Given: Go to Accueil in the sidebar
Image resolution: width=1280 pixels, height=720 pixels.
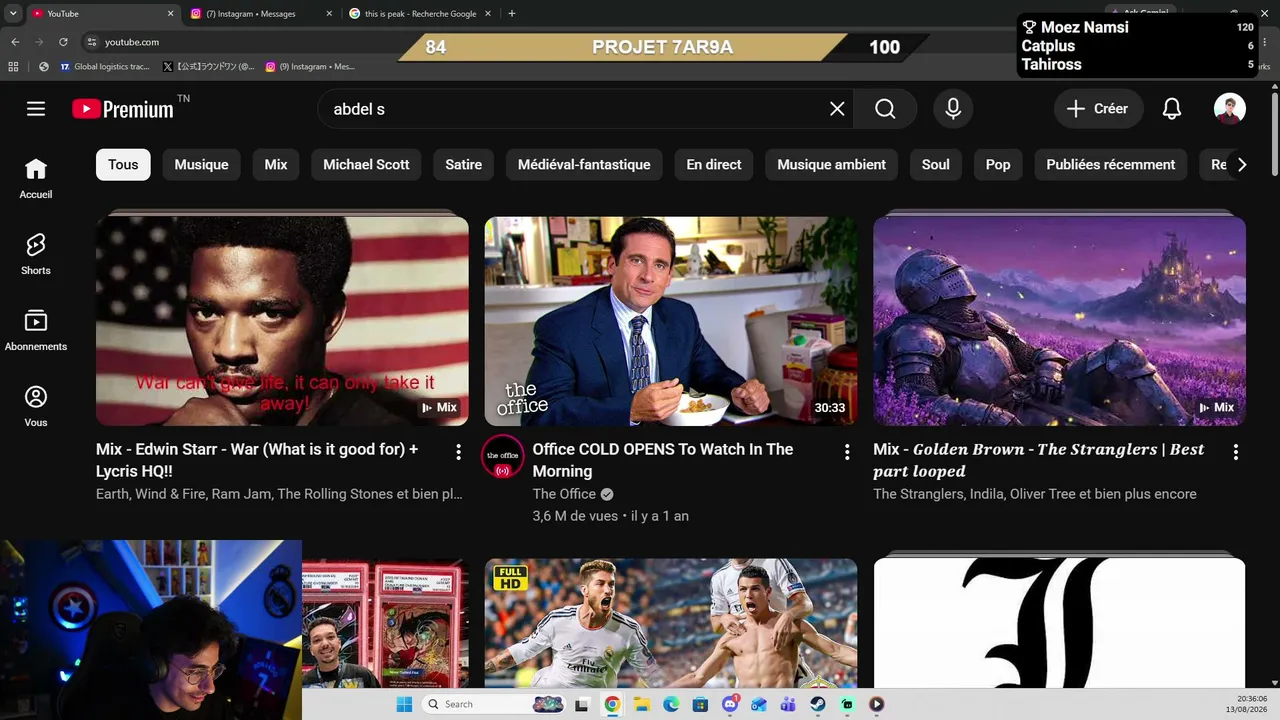Looking at the screenshot, I should pos(36,178).
